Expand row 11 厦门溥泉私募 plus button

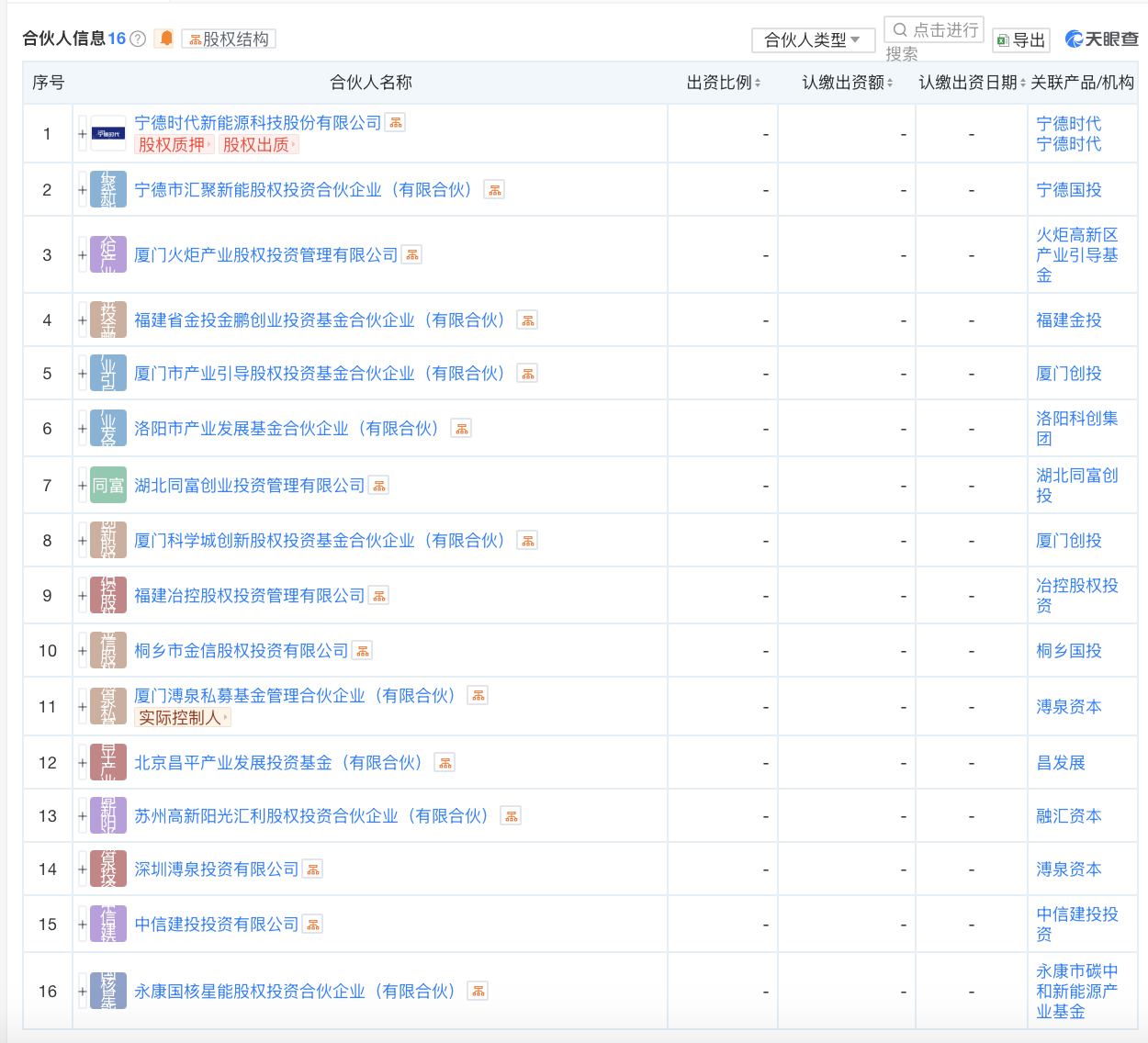pyautogui.click(x=83, y=707)
